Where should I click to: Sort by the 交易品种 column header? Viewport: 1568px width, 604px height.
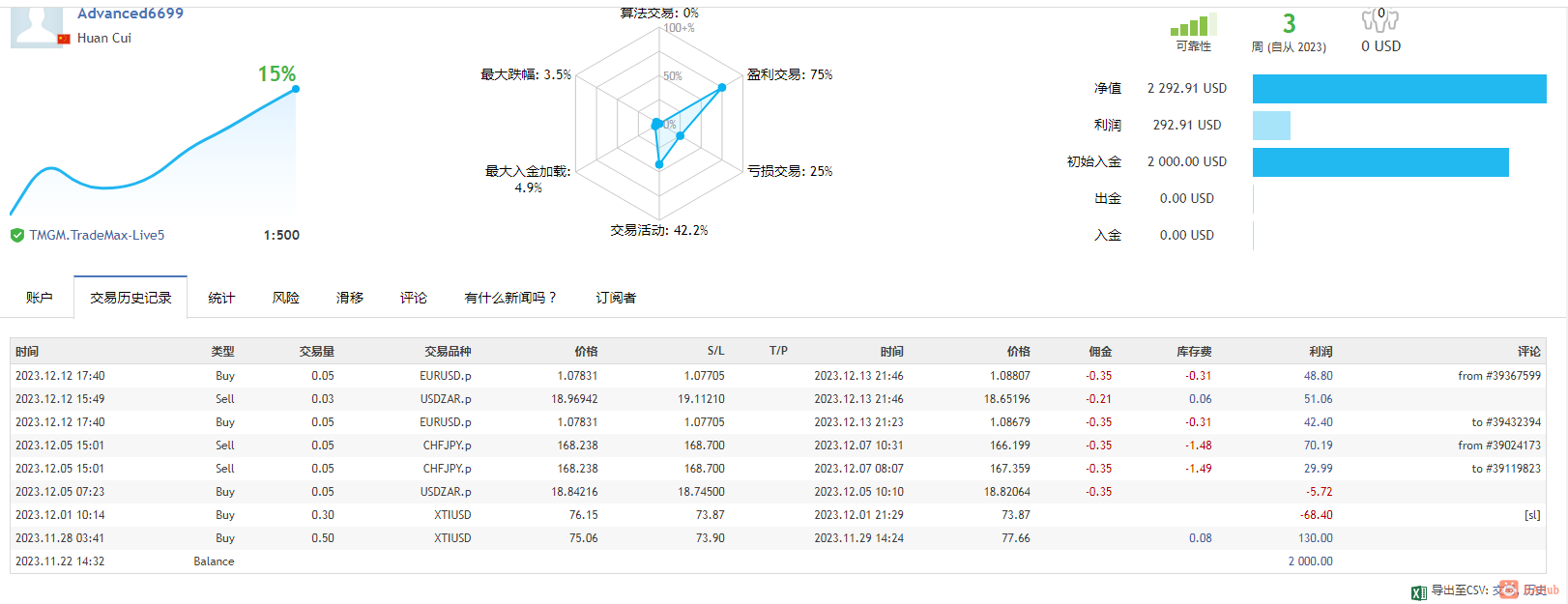[448, 352]
